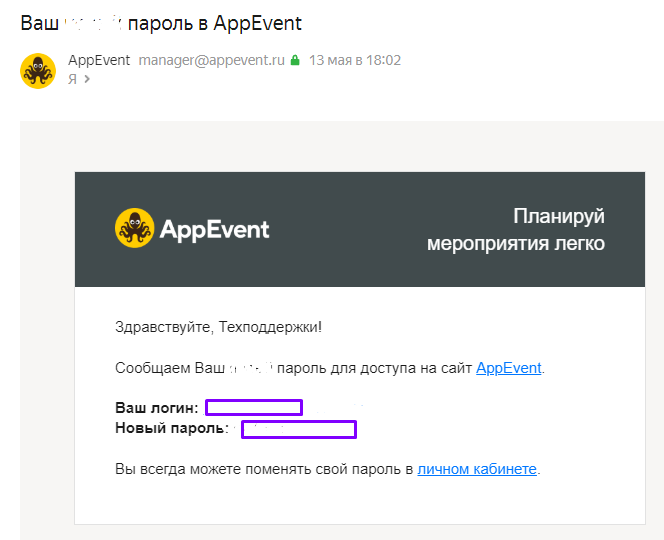Click the redacted new password box
The image size is (664, 540).
(x=299, y=429)
